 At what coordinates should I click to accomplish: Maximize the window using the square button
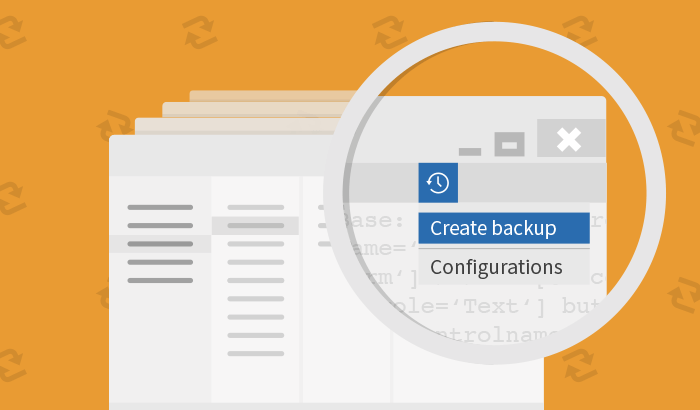[509, 144]
